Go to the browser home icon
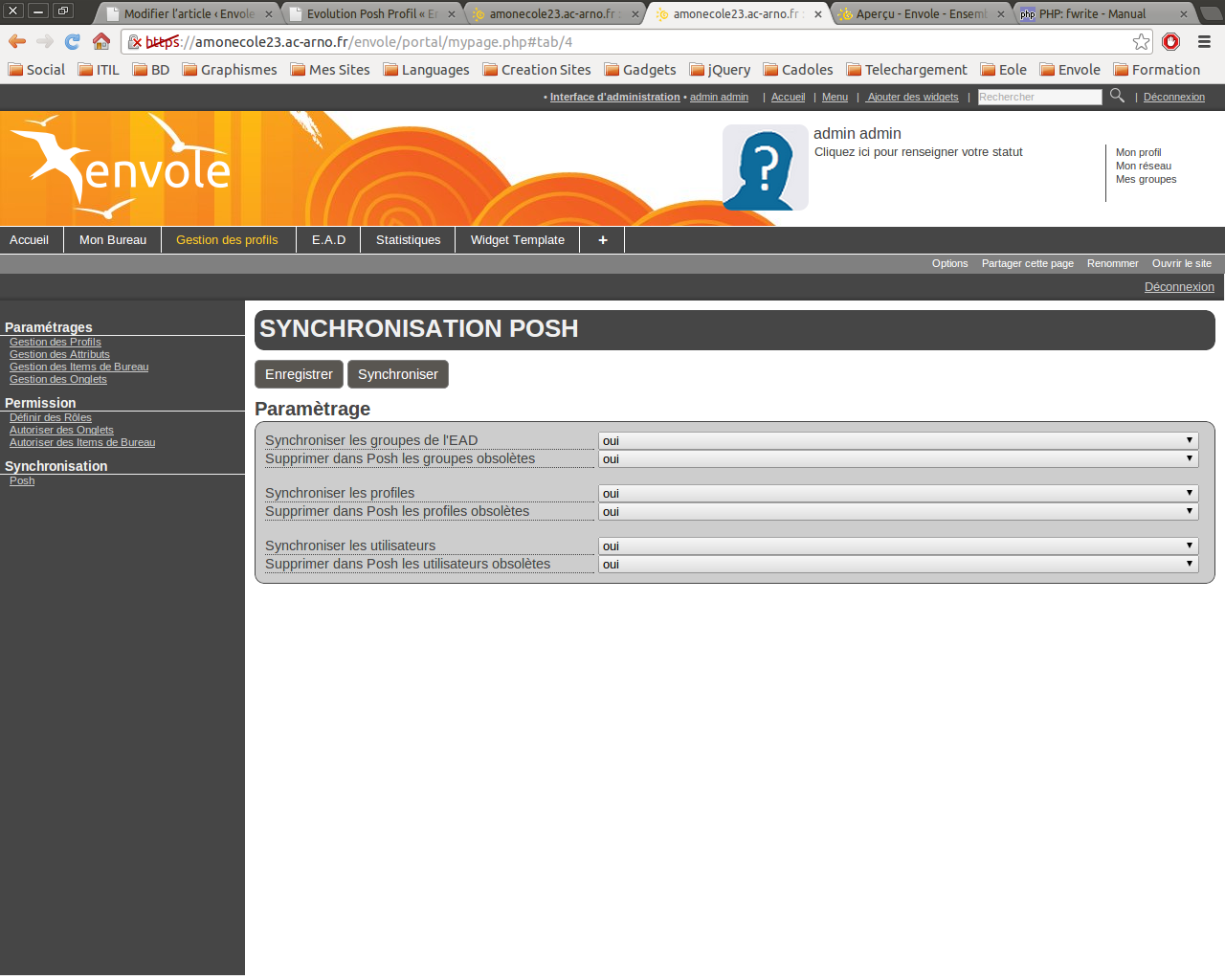Viewport: 1225px width, 980px height. pyautogui.click(x=101, y=42)
